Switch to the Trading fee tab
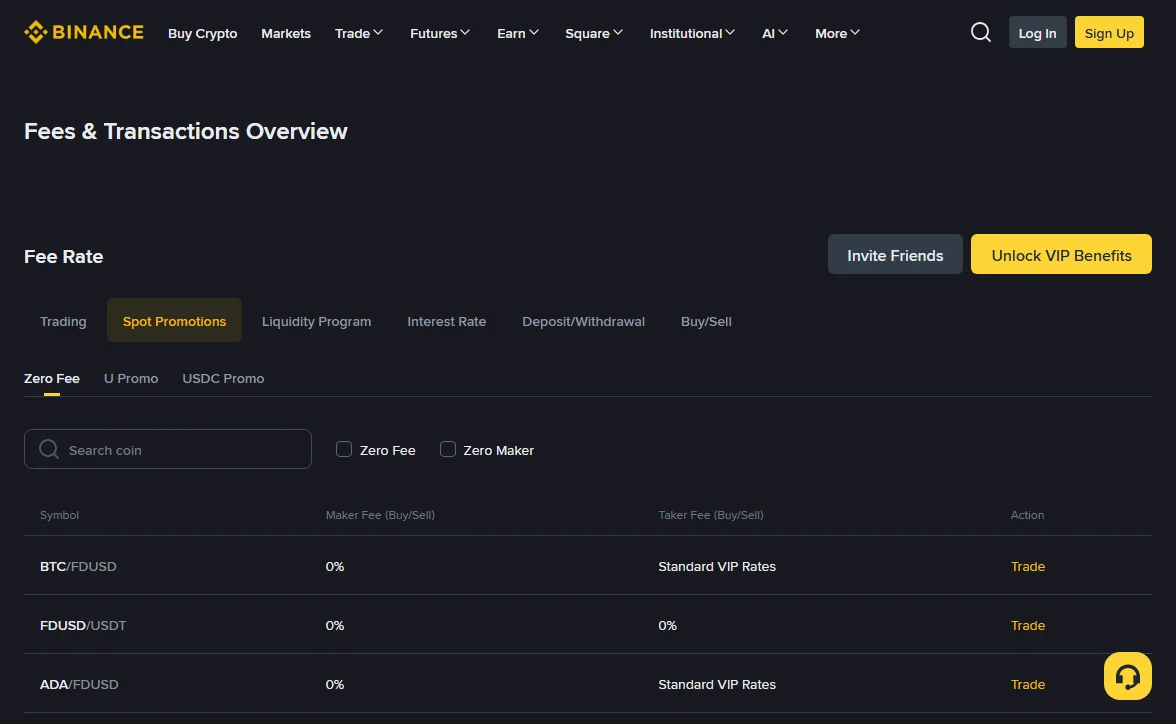This screenshot has height=724, width=1176. pyautogui.click(x=63, y=321)
